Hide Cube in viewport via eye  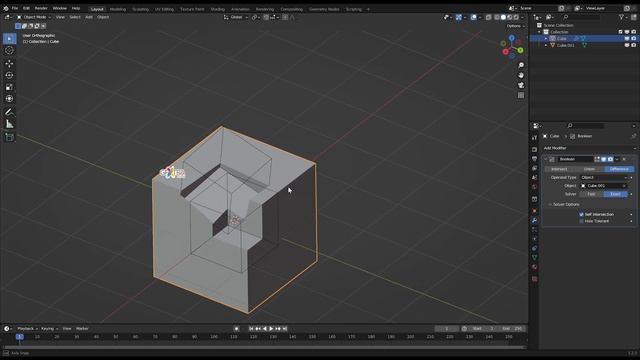click(627, 38)
